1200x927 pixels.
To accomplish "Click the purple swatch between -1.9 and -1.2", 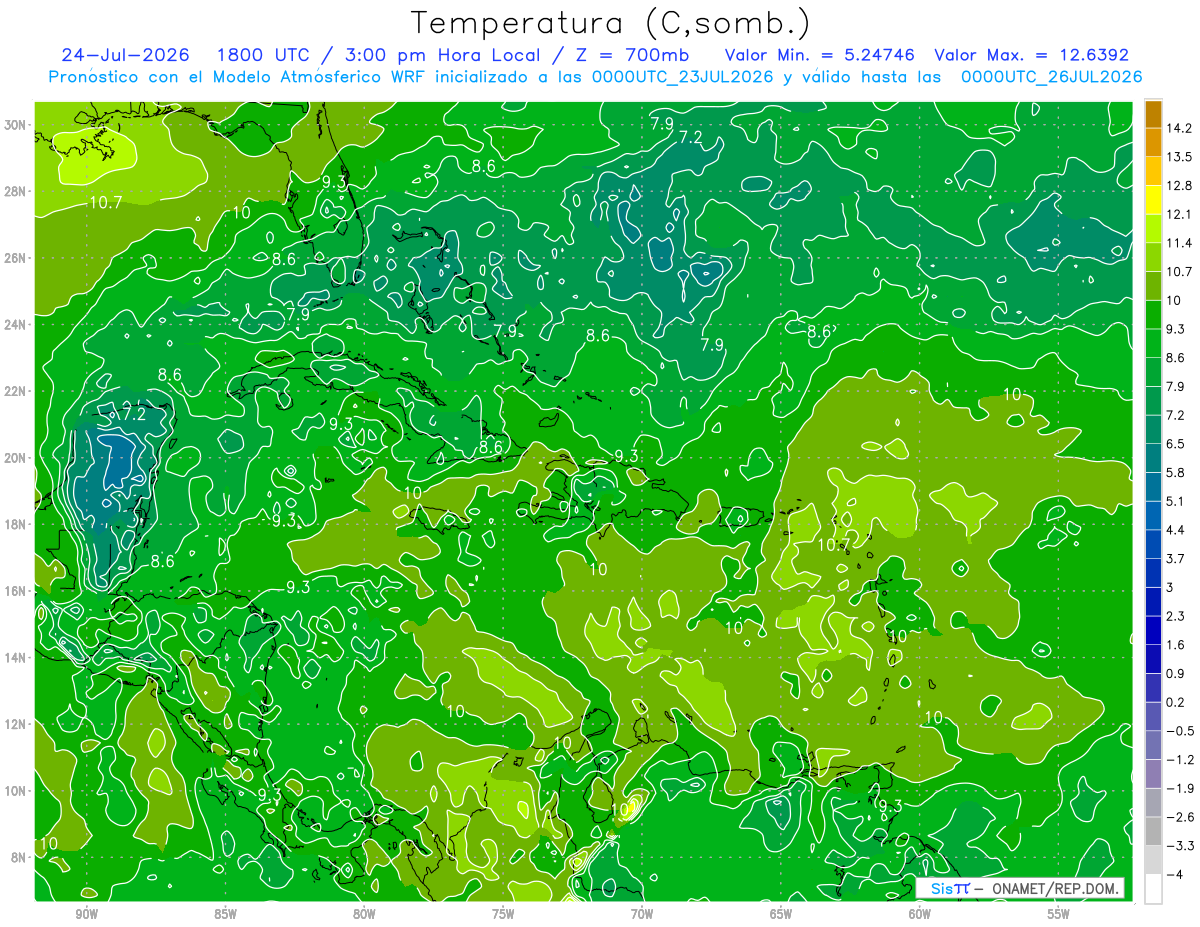I will point(1153,774).
